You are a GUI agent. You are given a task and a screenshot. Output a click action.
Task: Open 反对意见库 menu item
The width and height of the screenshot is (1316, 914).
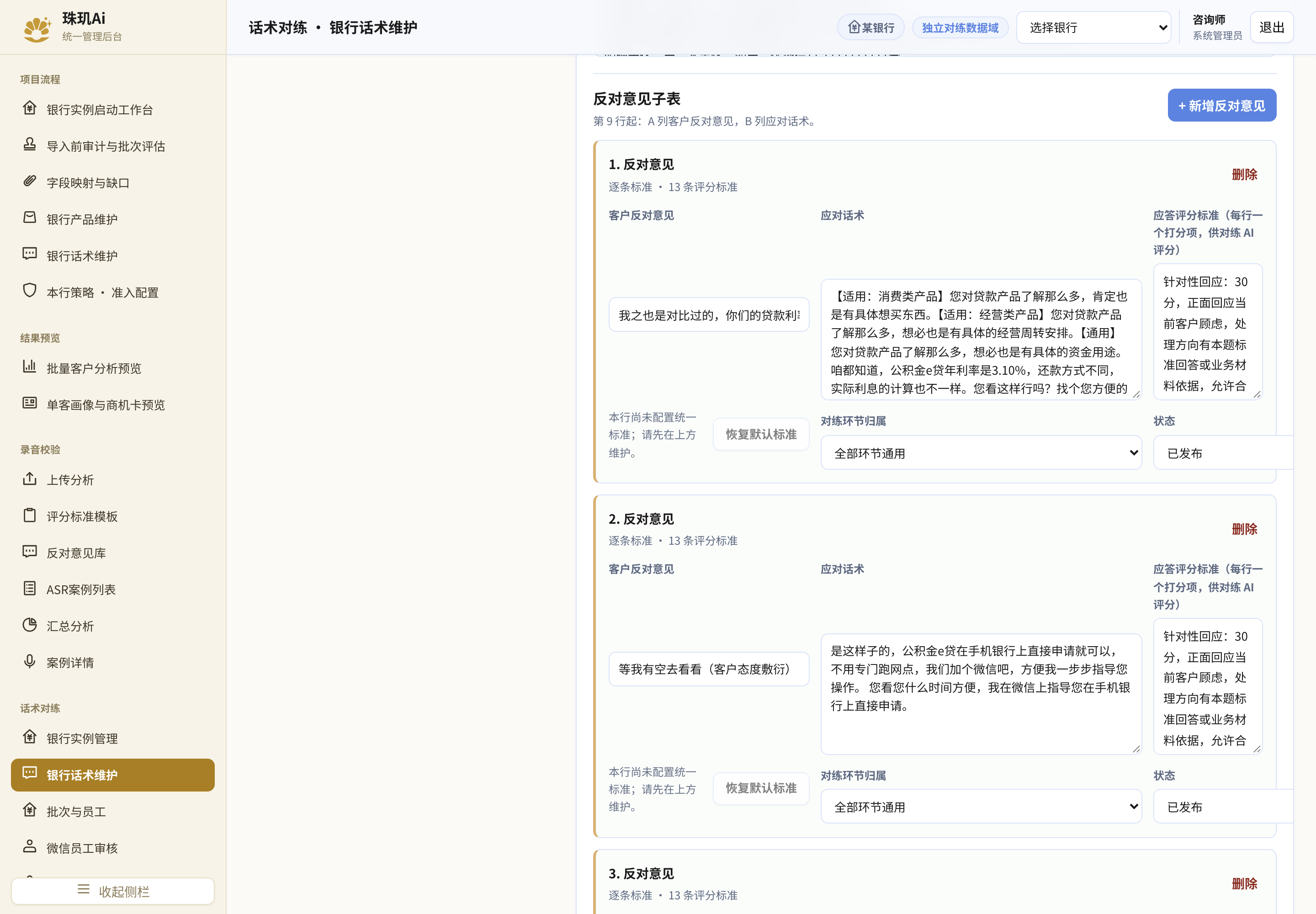pyautogui.click(x=113, y=553)
